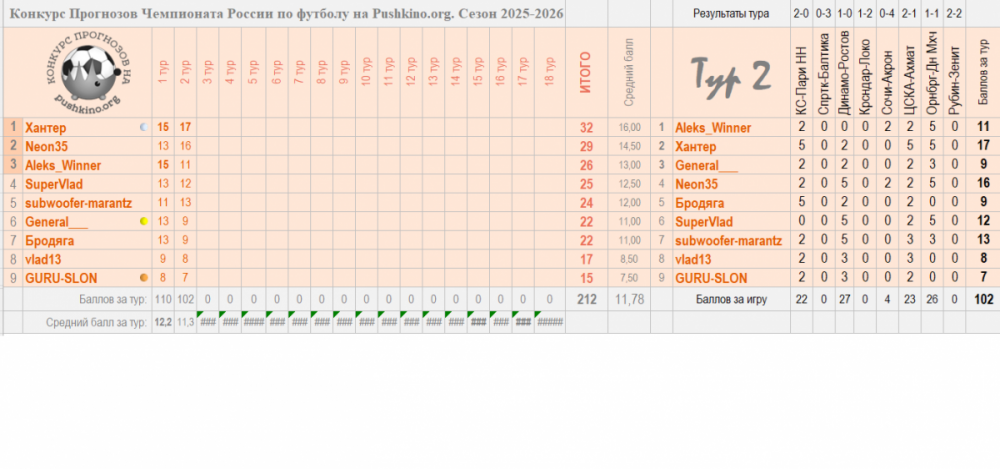Click the yellow dot next to General___

coord(143,221)
